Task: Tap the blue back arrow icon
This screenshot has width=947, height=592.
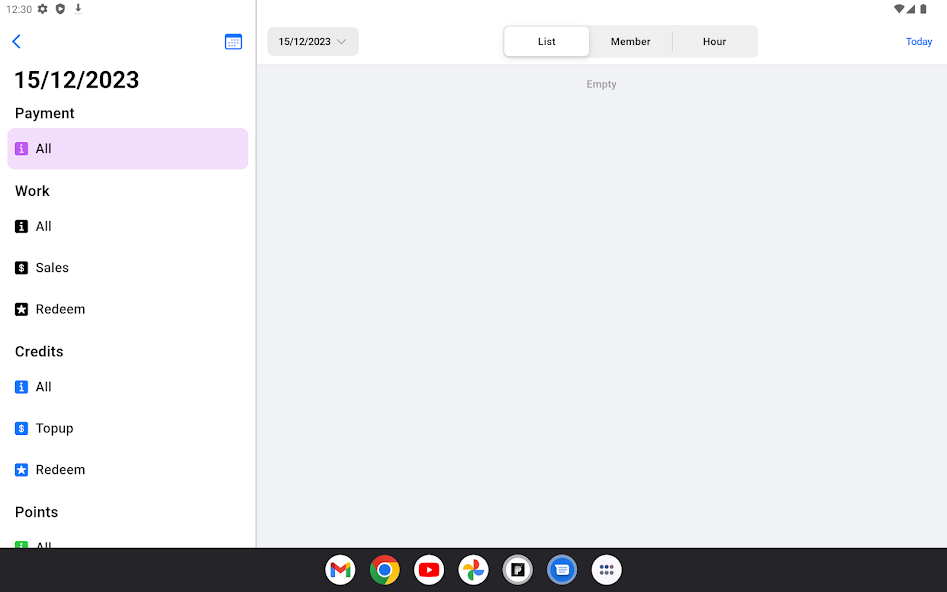Action: pos(16,41)
